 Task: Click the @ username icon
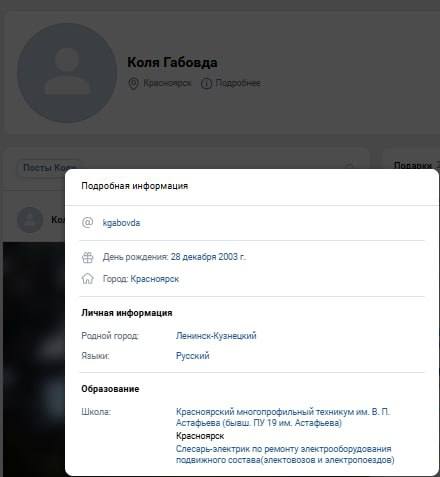pos(87,222)
